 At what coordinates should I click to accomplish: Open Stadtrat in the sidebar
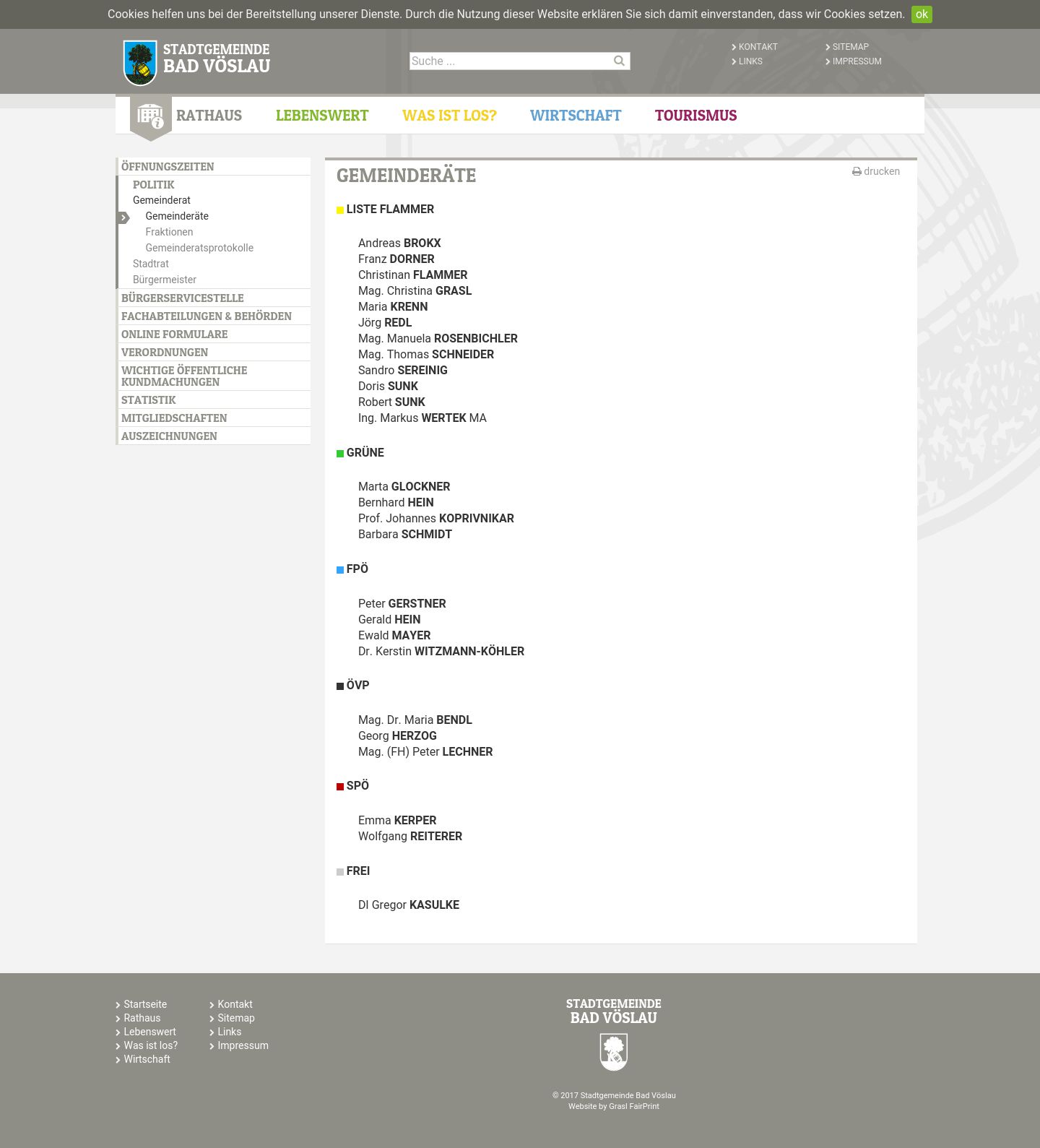tap(151, 264)
